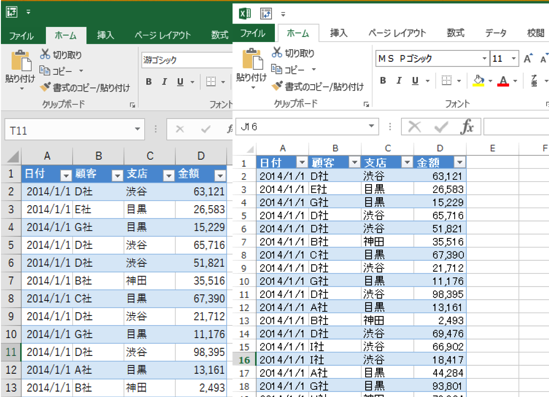Open 挿入 tab in left window
This screenshot has width=549, height=397.
(x=105, y=35)
